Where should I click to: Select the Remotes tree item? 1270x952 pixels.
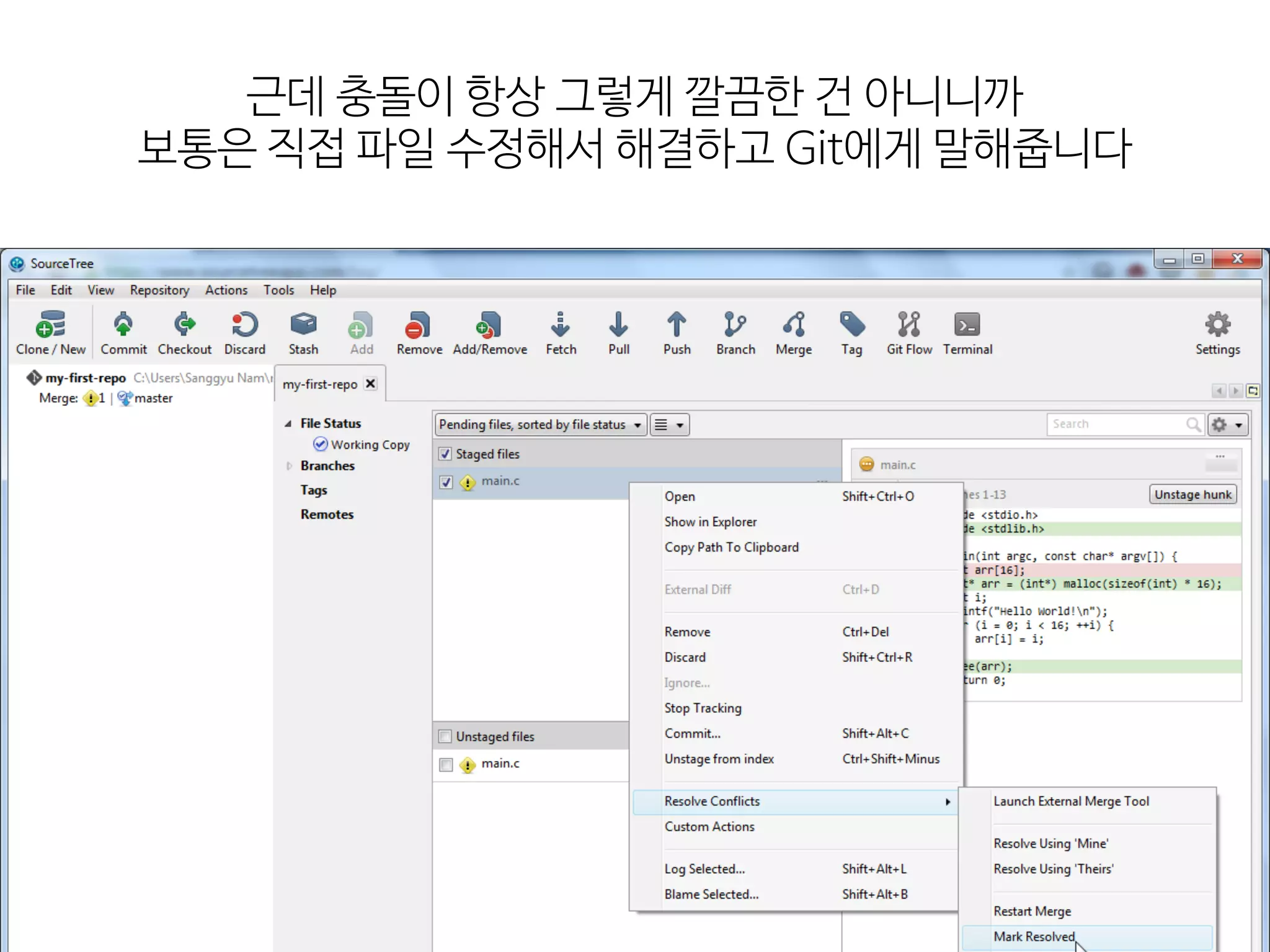point(327,514)
